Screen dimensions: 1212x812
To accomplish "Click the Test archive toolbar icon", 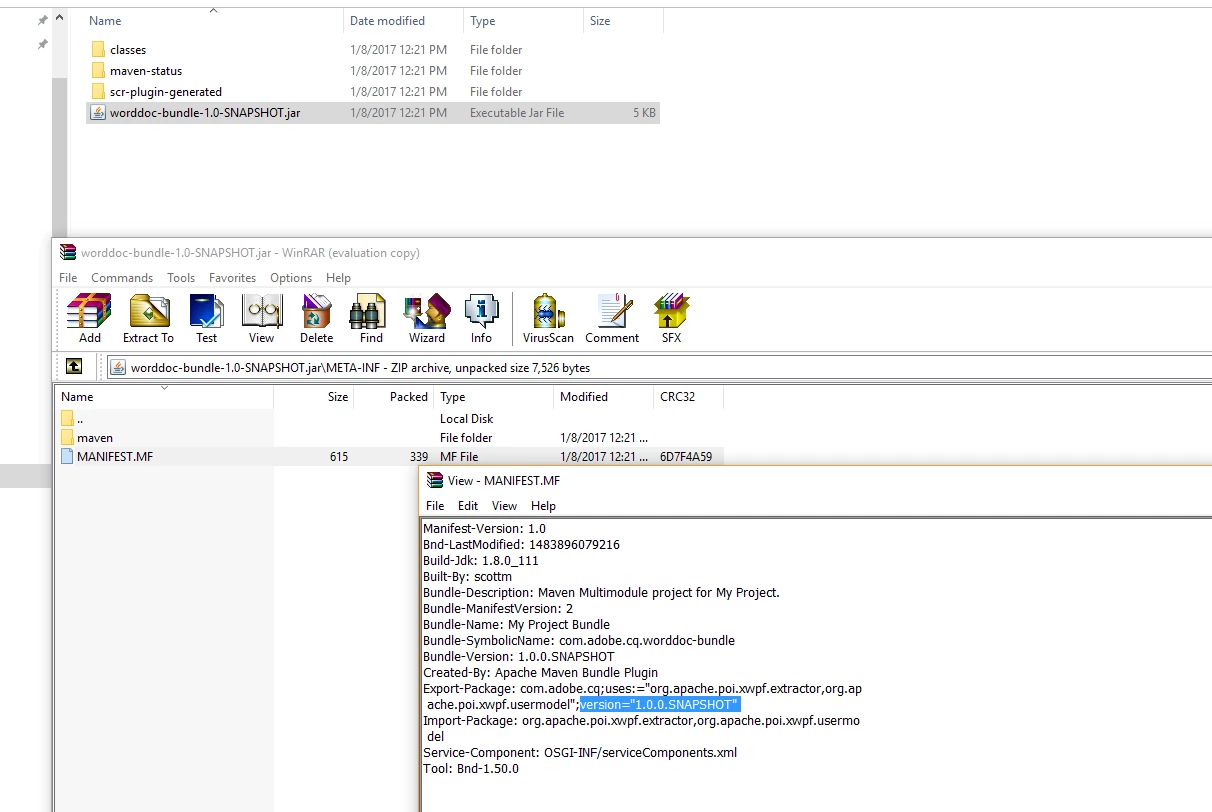I will point(206,312).
